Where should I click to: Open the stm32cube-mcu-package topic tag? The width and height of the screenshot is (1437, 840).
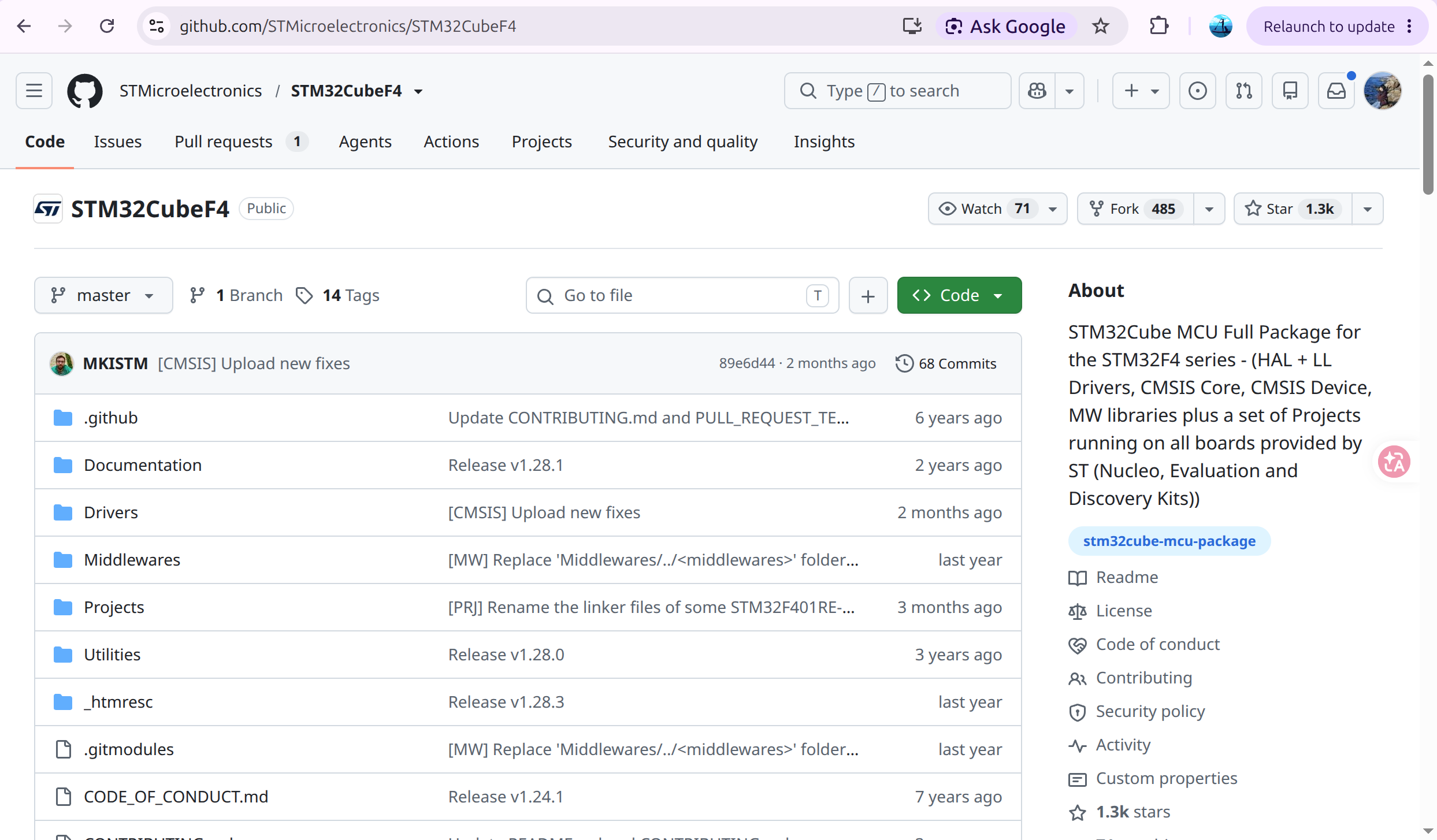click(1169, 541)
